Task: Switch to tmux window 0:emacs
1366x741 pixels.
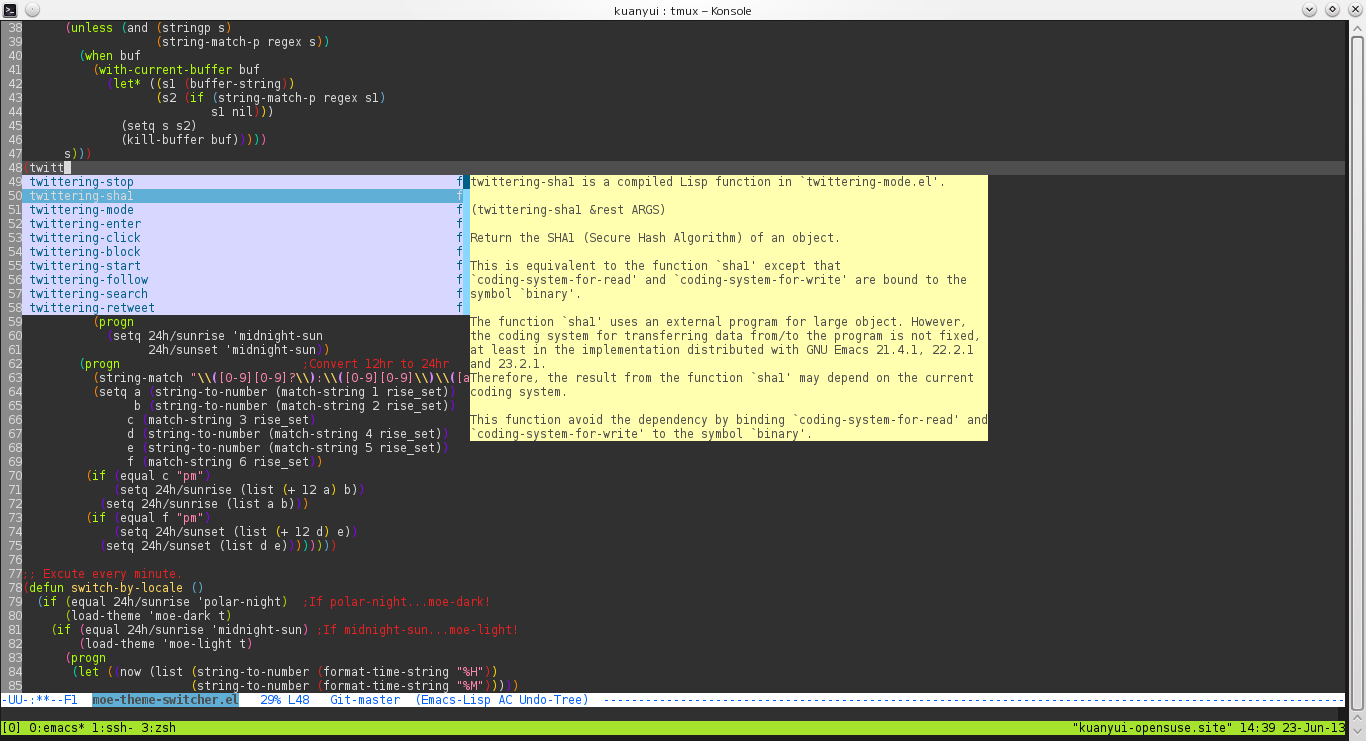Action: (57, 729)
